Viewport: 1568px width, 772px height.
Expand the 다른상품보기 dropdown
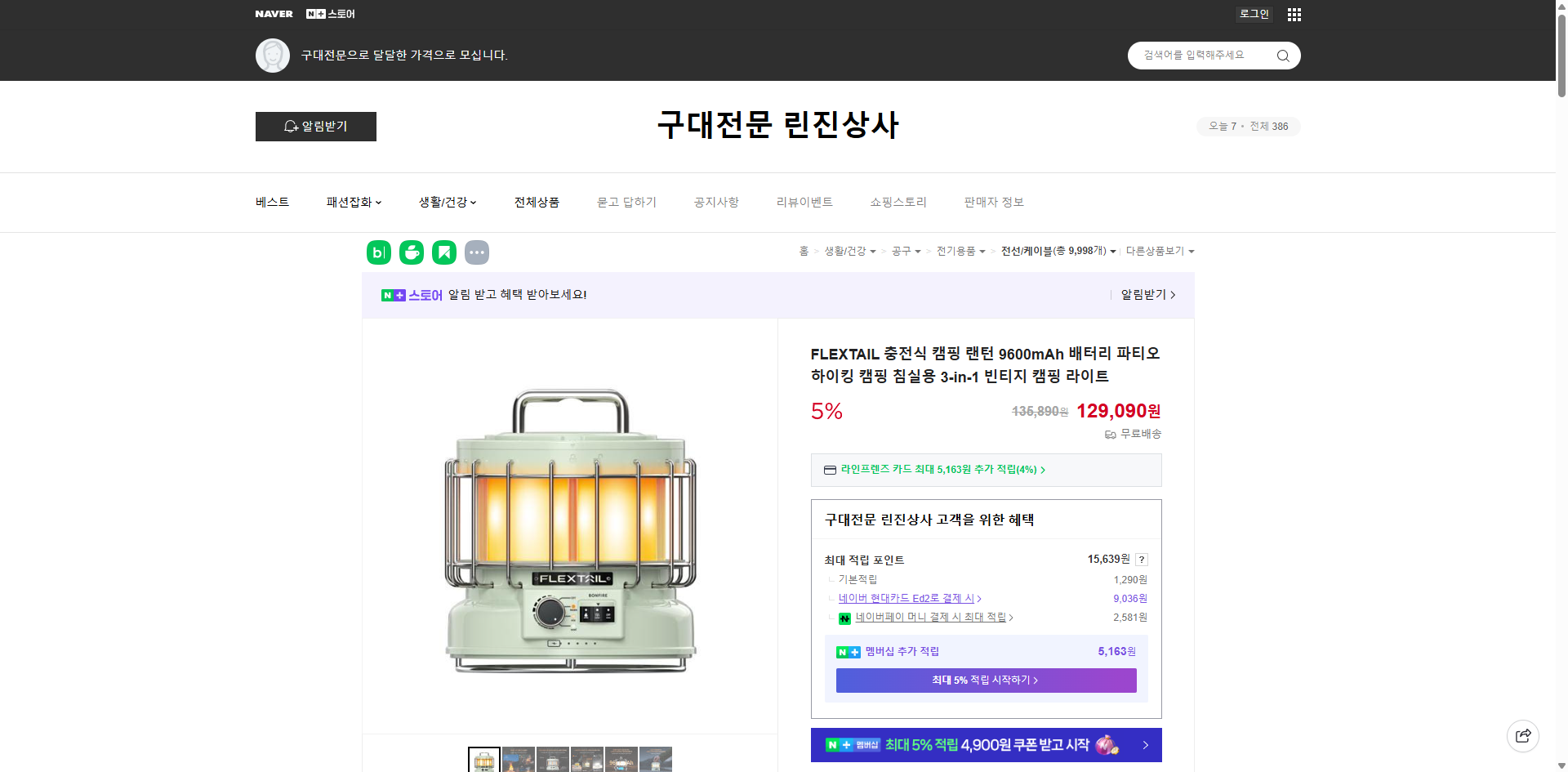[x=1160, y=252]
